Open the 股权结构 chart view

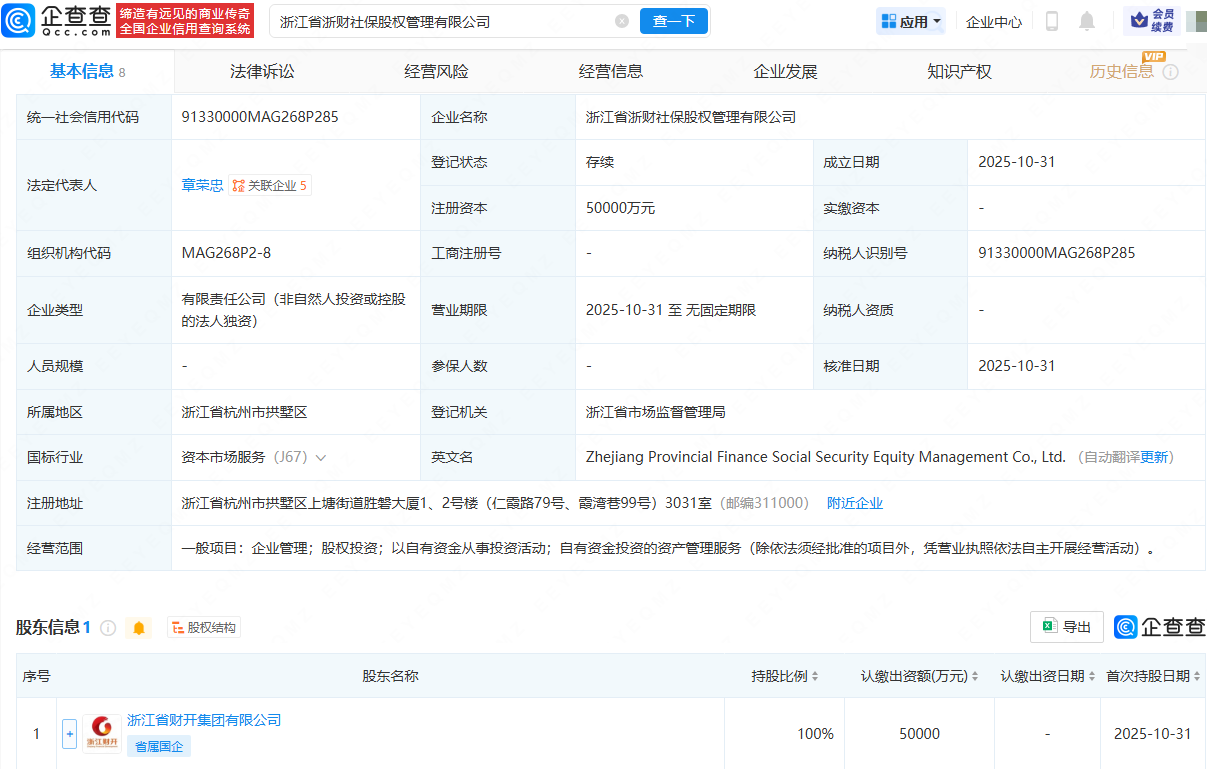(204, 628)
